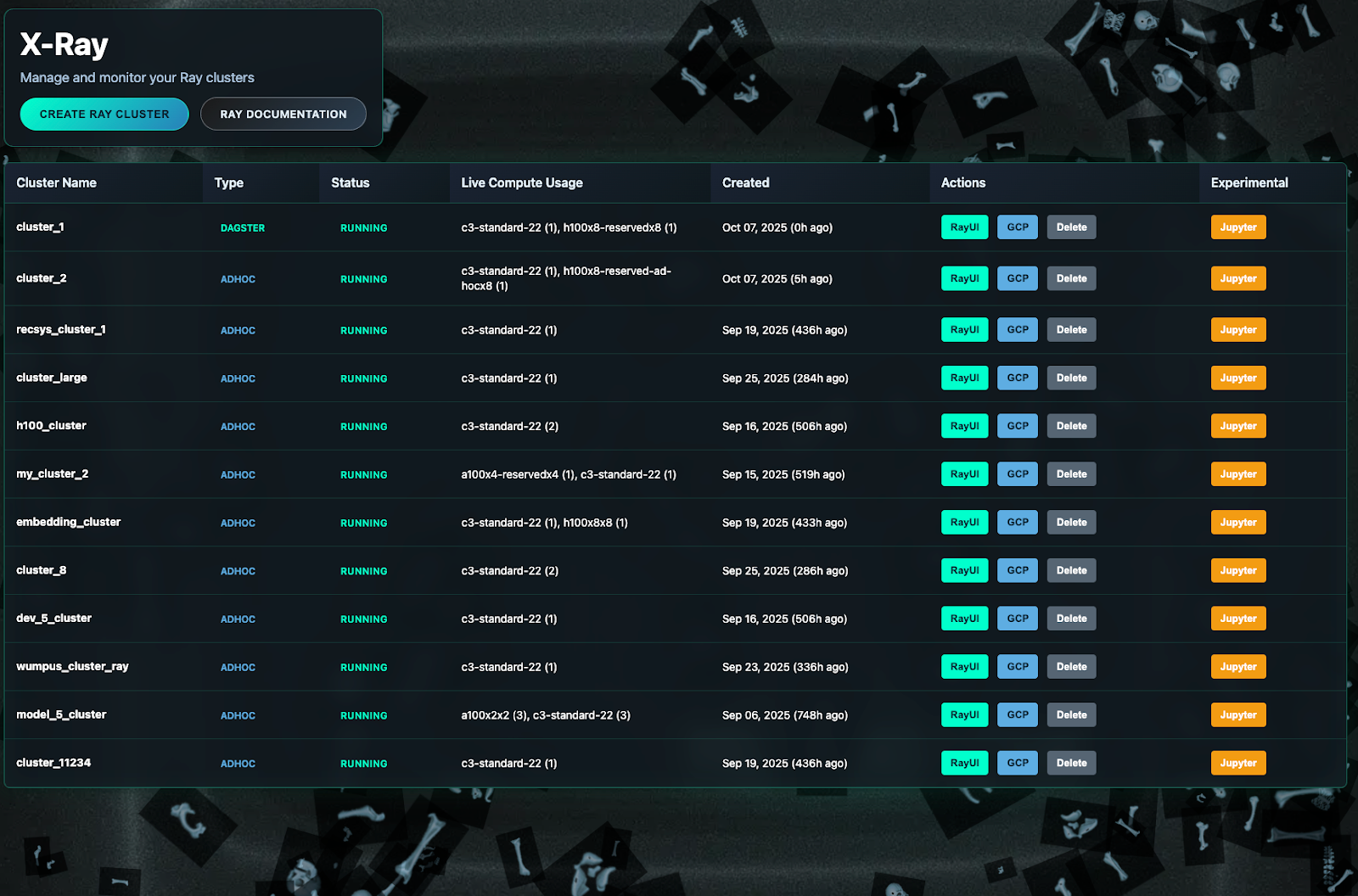Screen dimensions: 1358x896
Task: Click the Create Ray Cluster button
Action: click(x=104, y=115)
